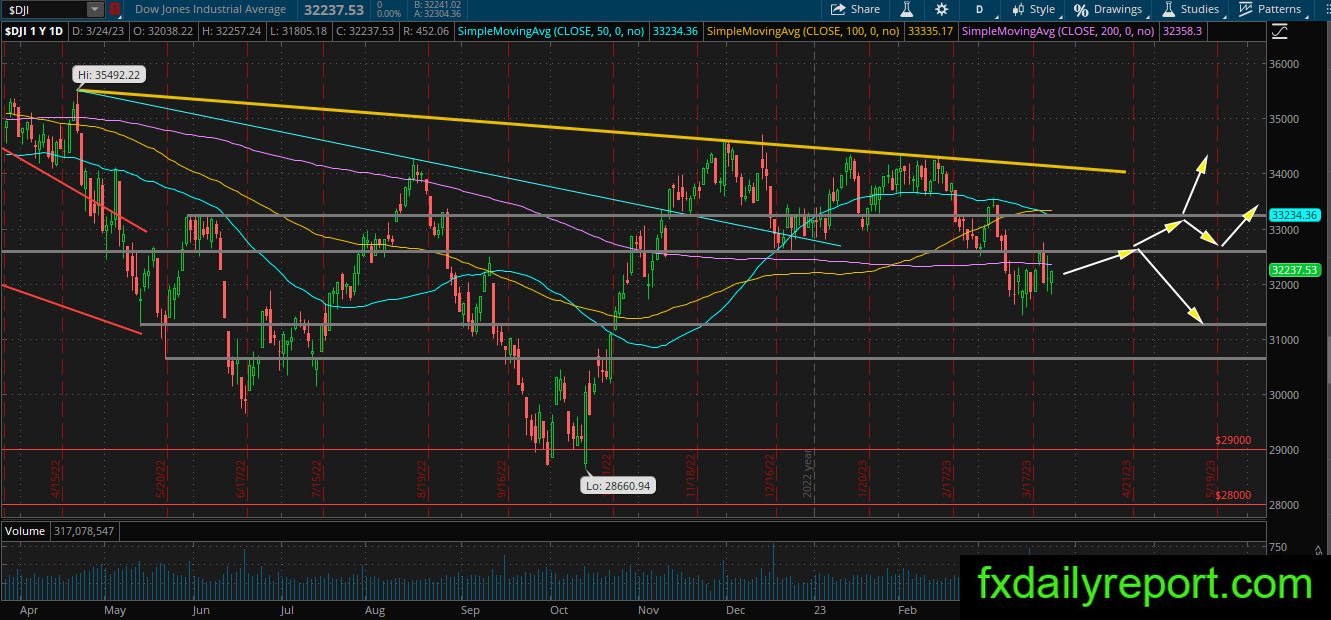This screenshot has height=620, width=1331.
Task: Click the 33234.36 price axis tag
Action: [x=1295, y=214]
